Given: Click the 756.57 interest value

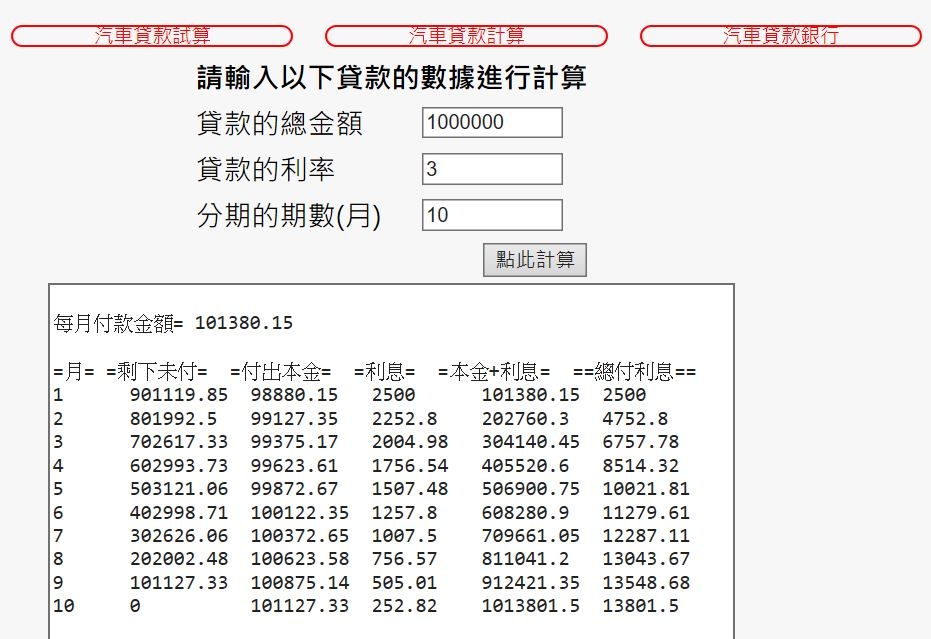Looking at the screenshot, I should coord(404,559).
